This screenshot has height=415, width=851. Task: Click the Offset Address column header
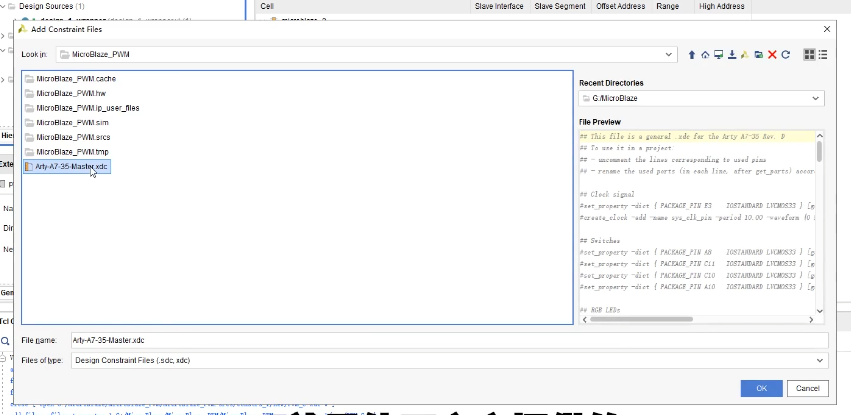pyautogui.click(x=620, y=7)
